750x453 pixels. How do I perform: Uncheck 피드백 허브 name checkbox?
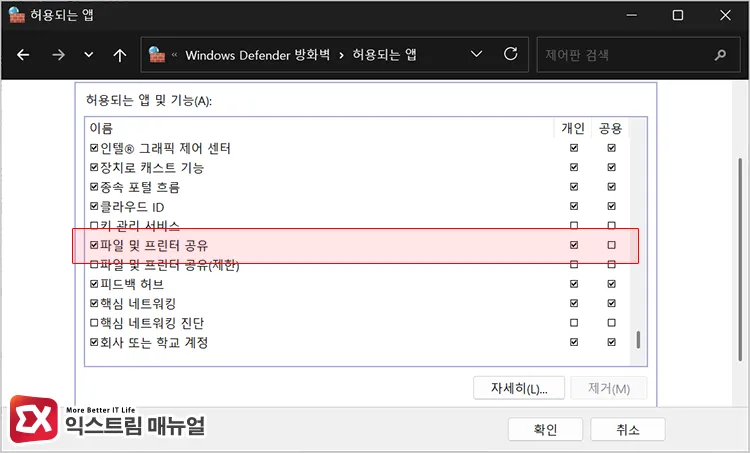pos(94,284)
